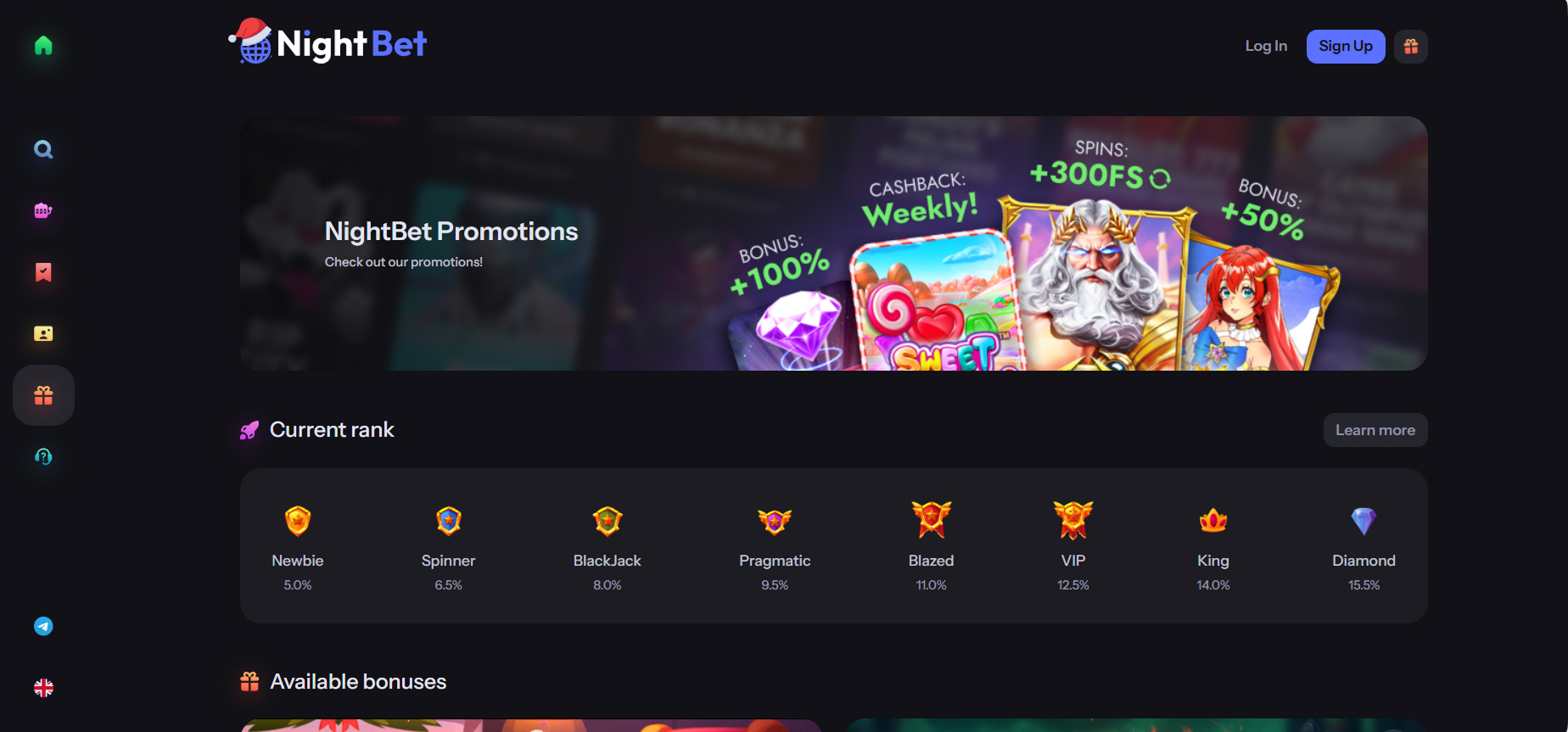
Task: Open the Telegram icon in sidebar
Action: [43, 626]
